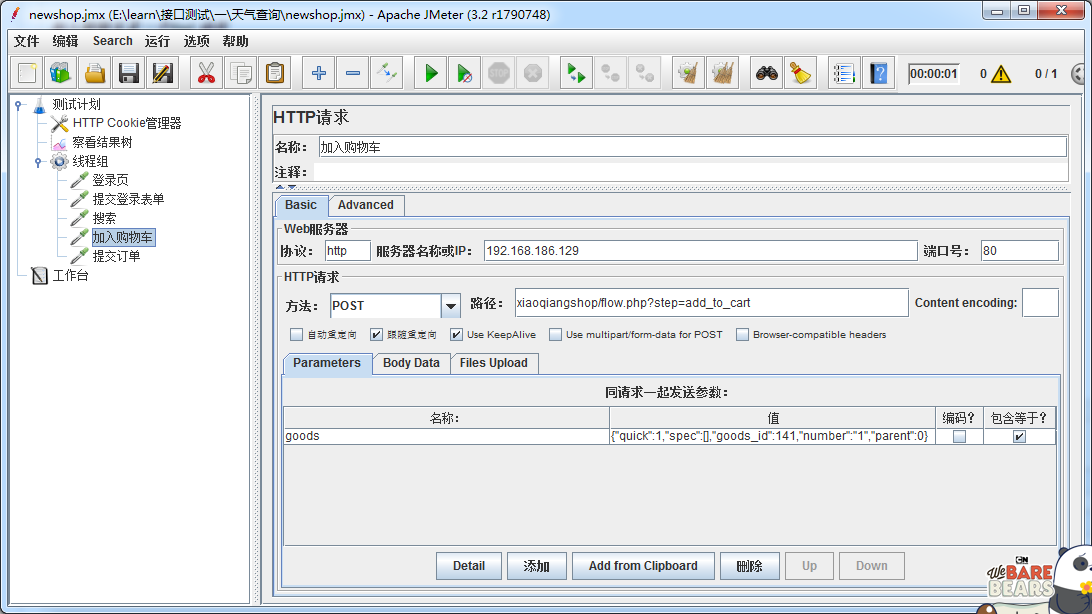Viewport: 1092px width, 614px height.
Task: Open Search with binoculars icon
Action: point(767,73)
